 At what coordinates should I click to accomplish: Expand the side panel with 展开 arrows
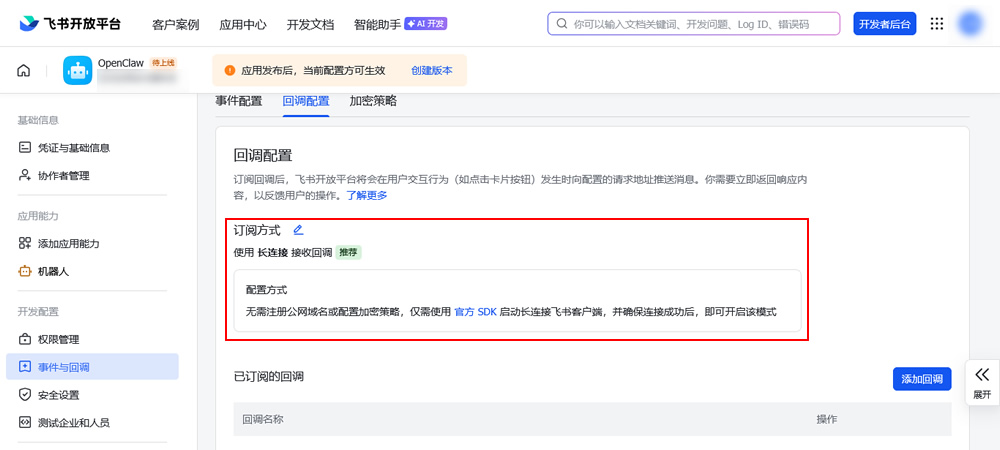click(982, 381)
